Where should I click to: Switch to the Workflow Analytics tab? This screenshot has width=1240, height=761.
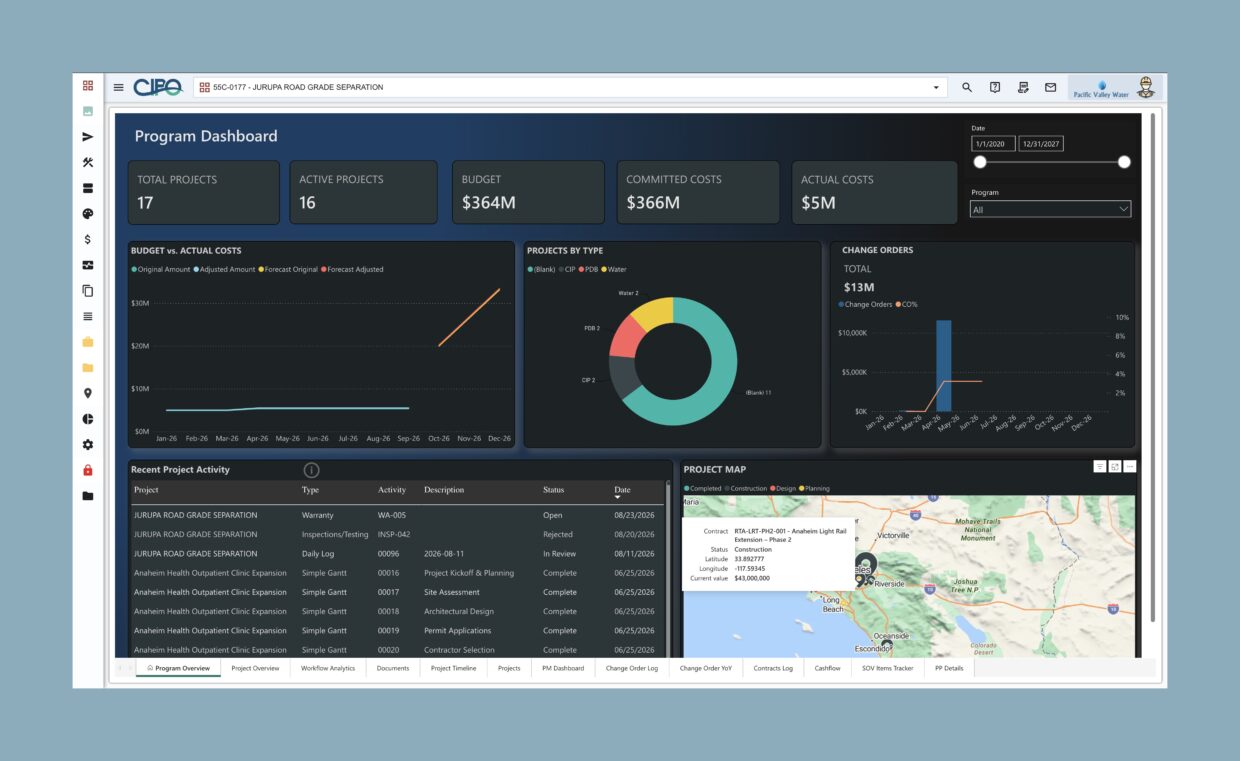click(x=328, y=668)
